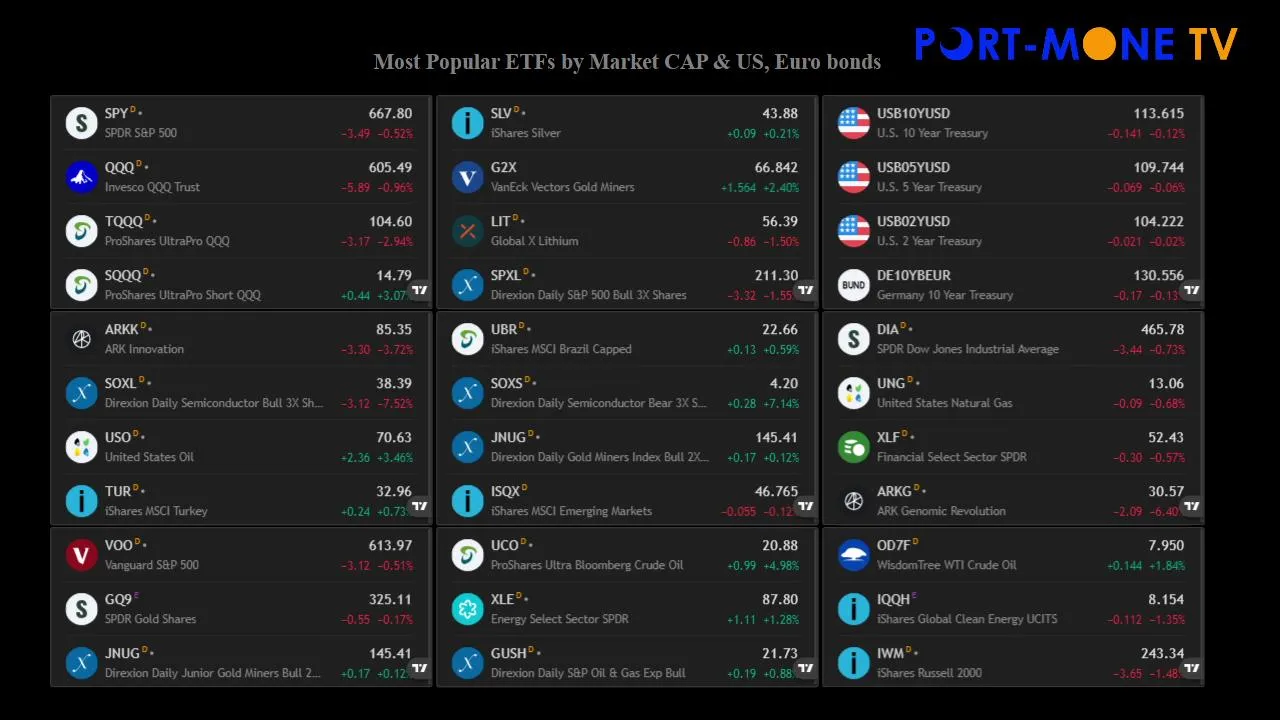Open the GUSH ticker symbol link
The image size is (1280, 720).
tap(508, 654)
